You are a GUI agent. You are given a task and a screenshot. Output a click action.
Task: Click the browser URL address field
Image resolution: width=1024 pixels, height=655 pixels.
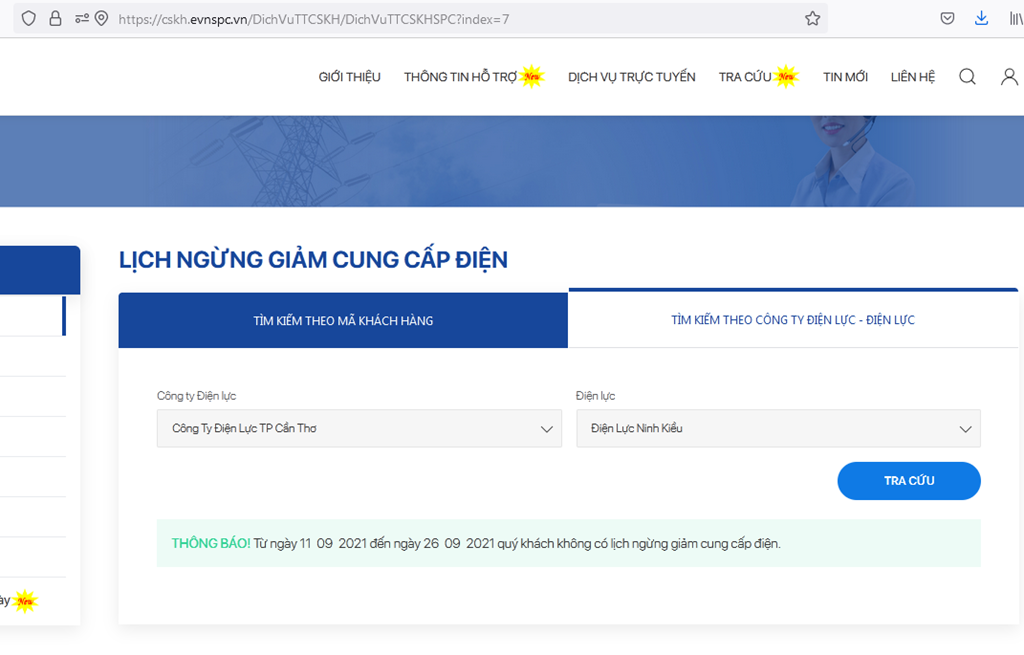pyautogui.click(x=450, y=18)
